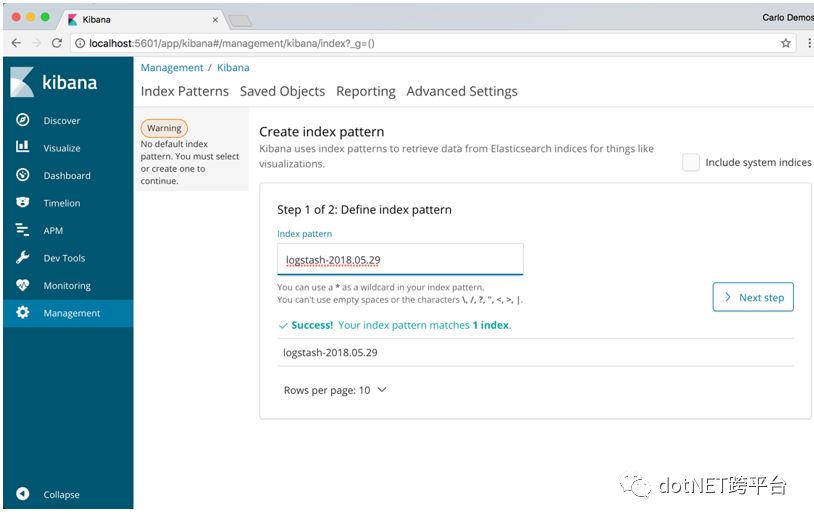Click the Kibana logo icon
The width and height of the screenshot is (814, 521).
pyautogui.click(x=22, y=82)
